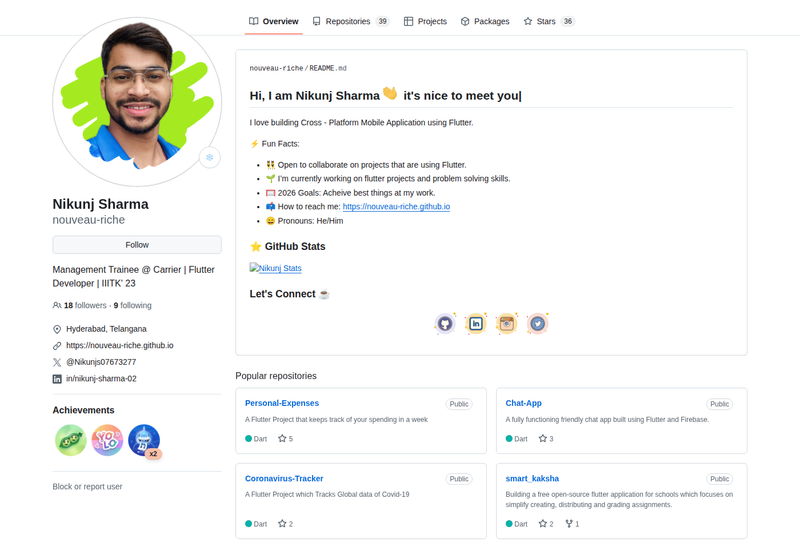
Task: Go to the Packages tab
Action: [x=485, y=21]
